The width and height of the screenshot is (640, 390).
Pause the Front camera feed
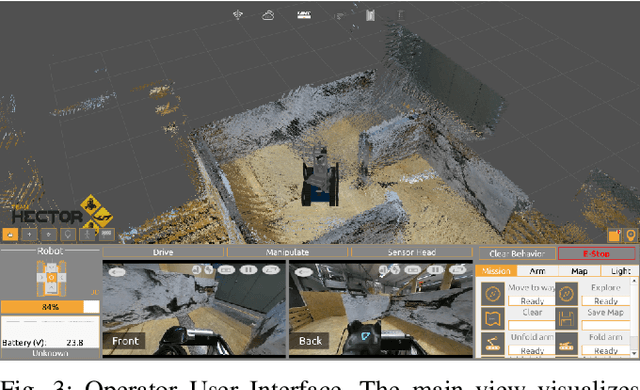[x=249, y=270]
